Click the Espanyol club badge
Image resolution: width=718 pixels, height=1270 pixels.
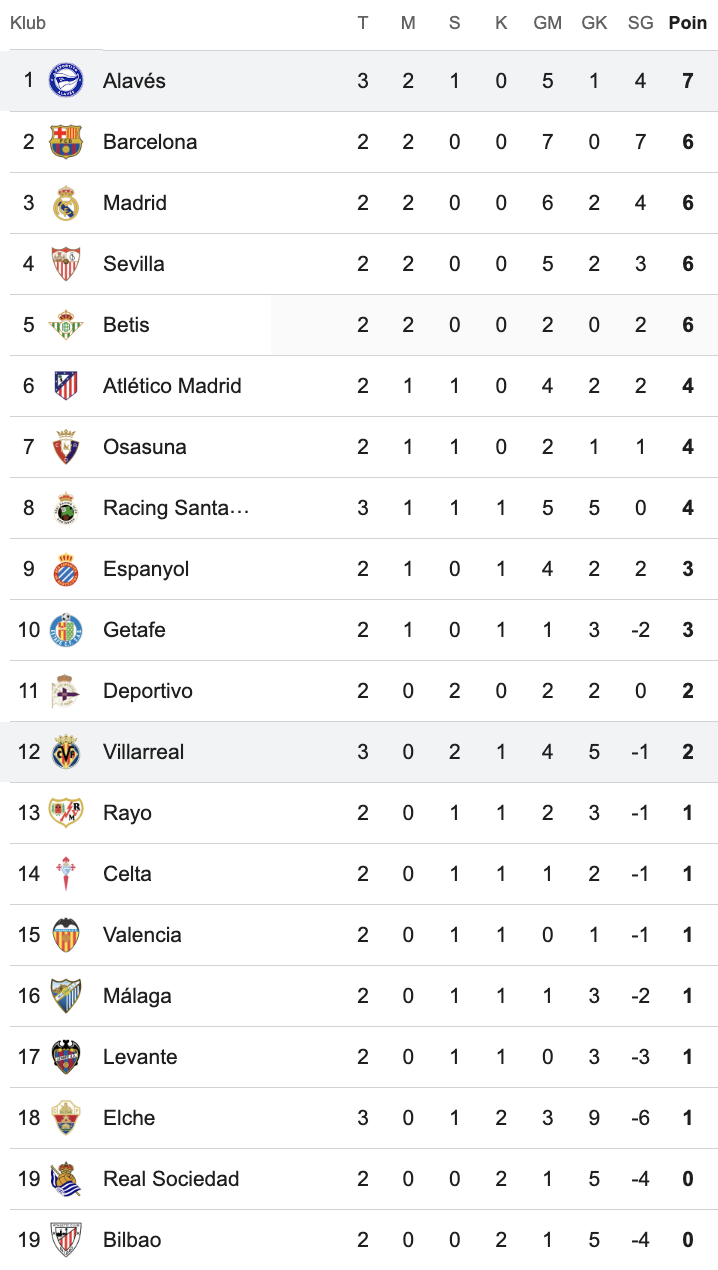pos(66,569)
